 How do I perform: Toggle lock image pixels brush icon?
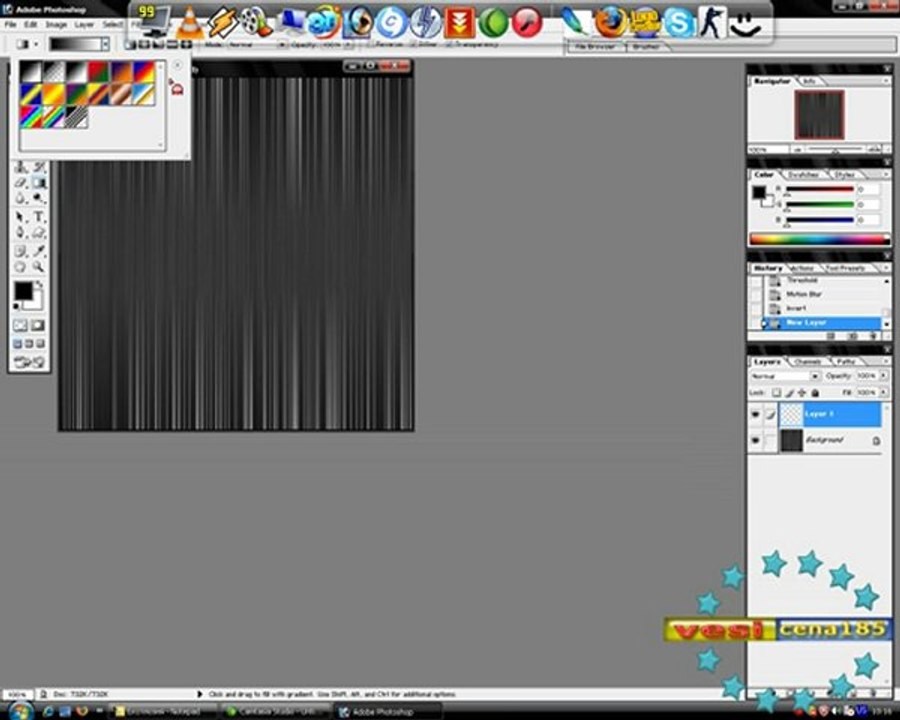(790, 393)
